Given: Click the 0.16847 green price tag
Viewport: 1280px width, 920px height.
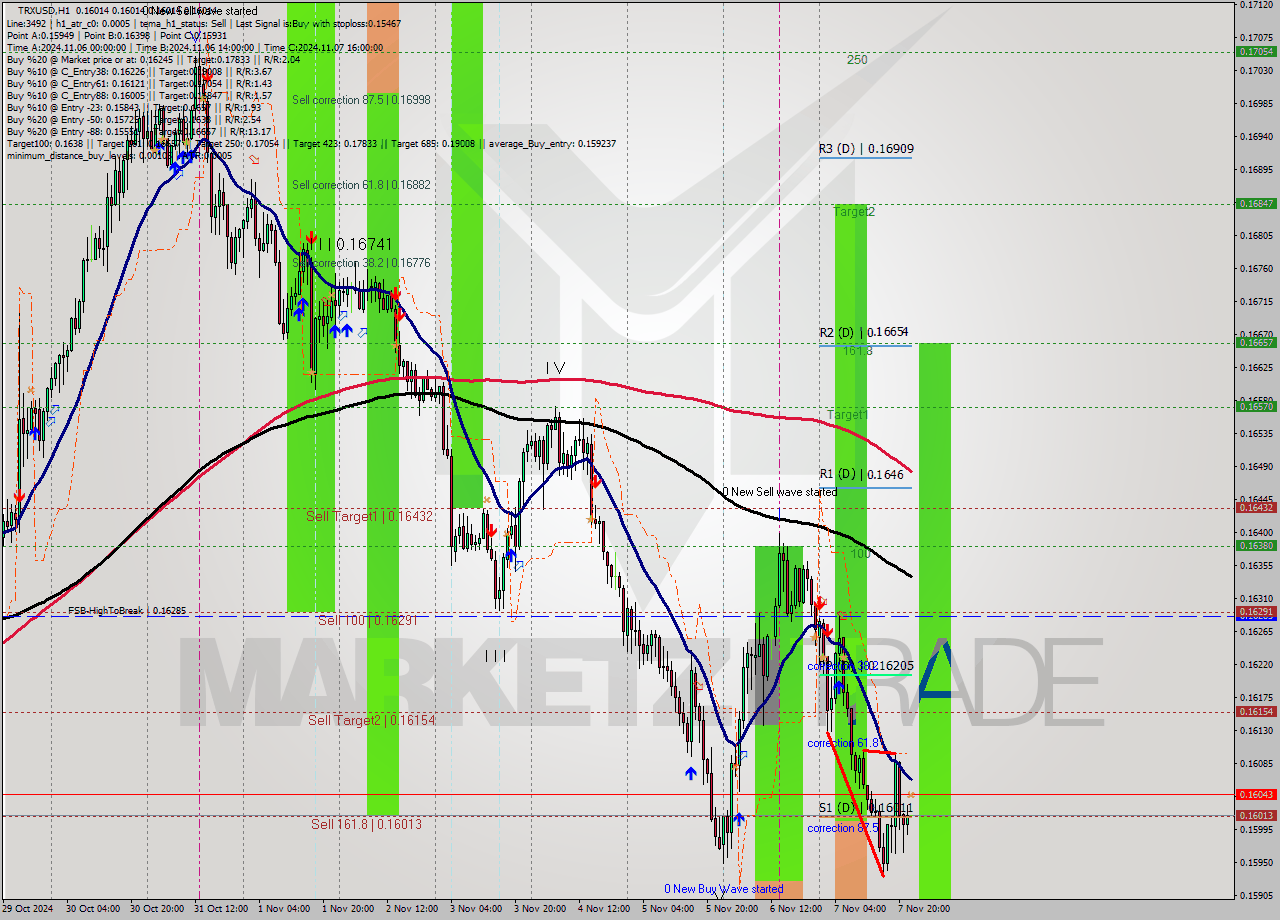Looking at the screenshot, I should coord(1256,203).
